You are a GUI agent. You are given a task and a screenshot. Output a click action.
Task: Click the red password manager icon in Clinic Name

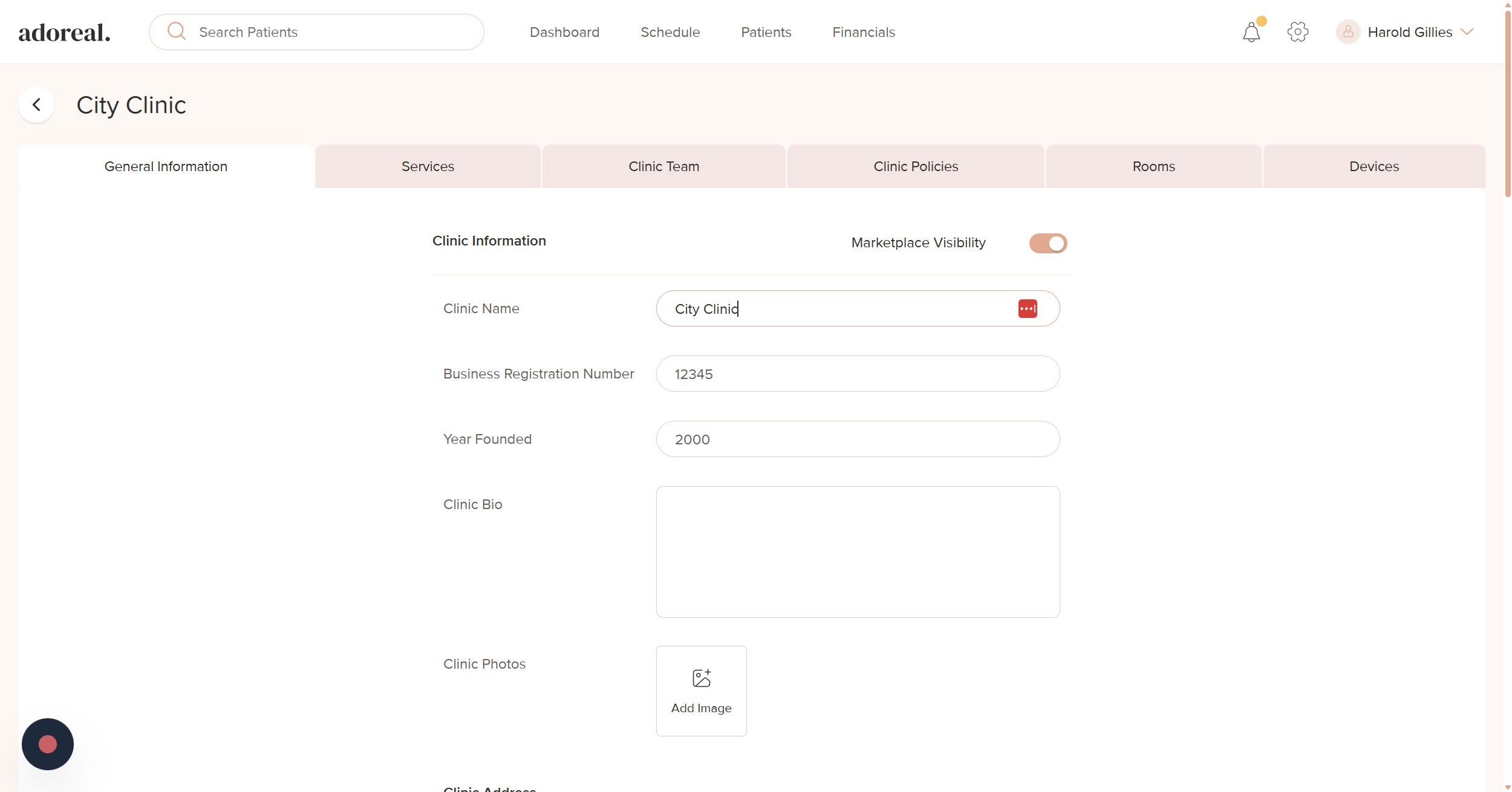pos(1027,309)
